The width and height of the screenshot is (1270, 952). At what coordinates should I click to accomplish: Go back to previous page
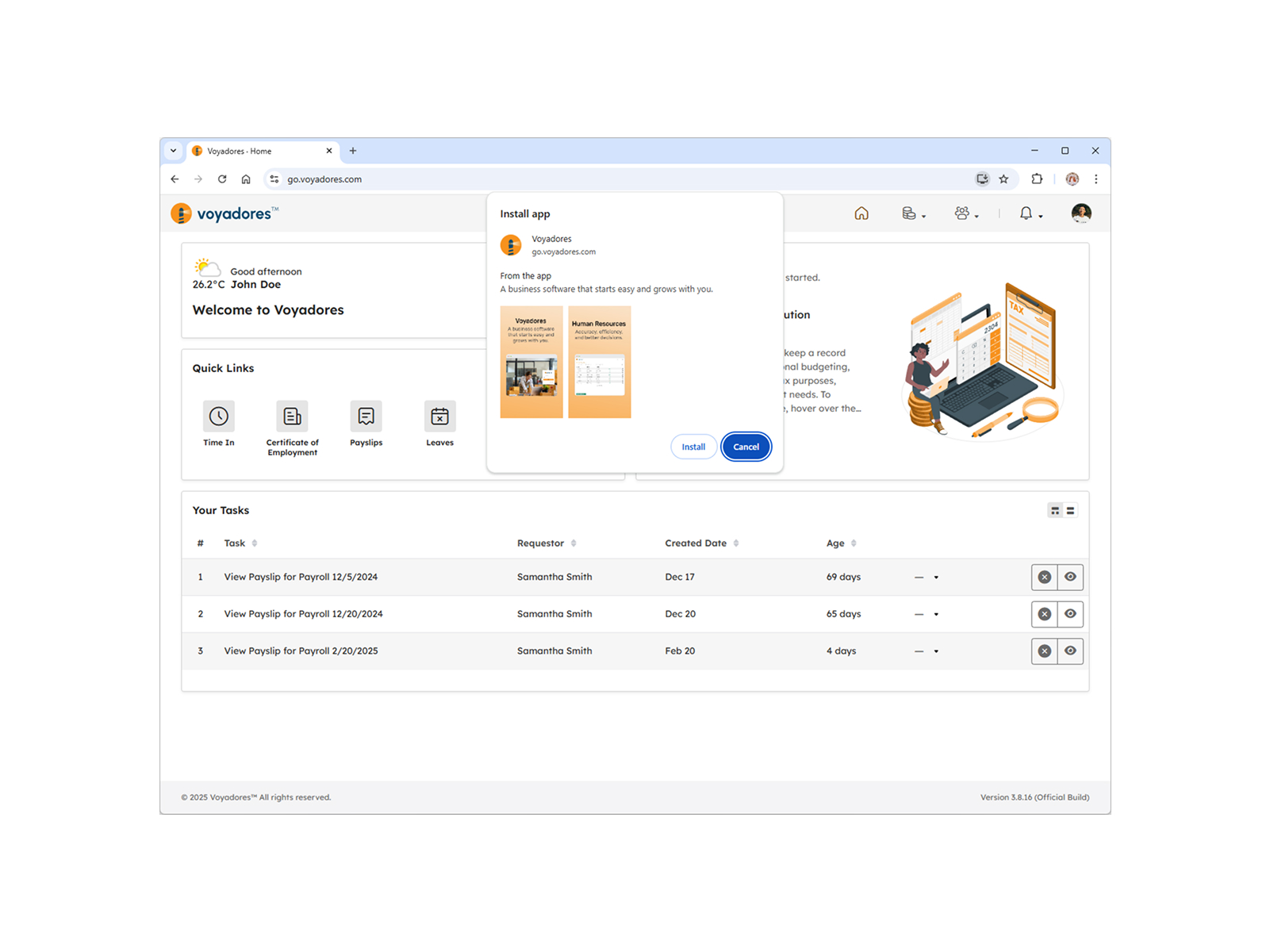click(x=175, y=179)
